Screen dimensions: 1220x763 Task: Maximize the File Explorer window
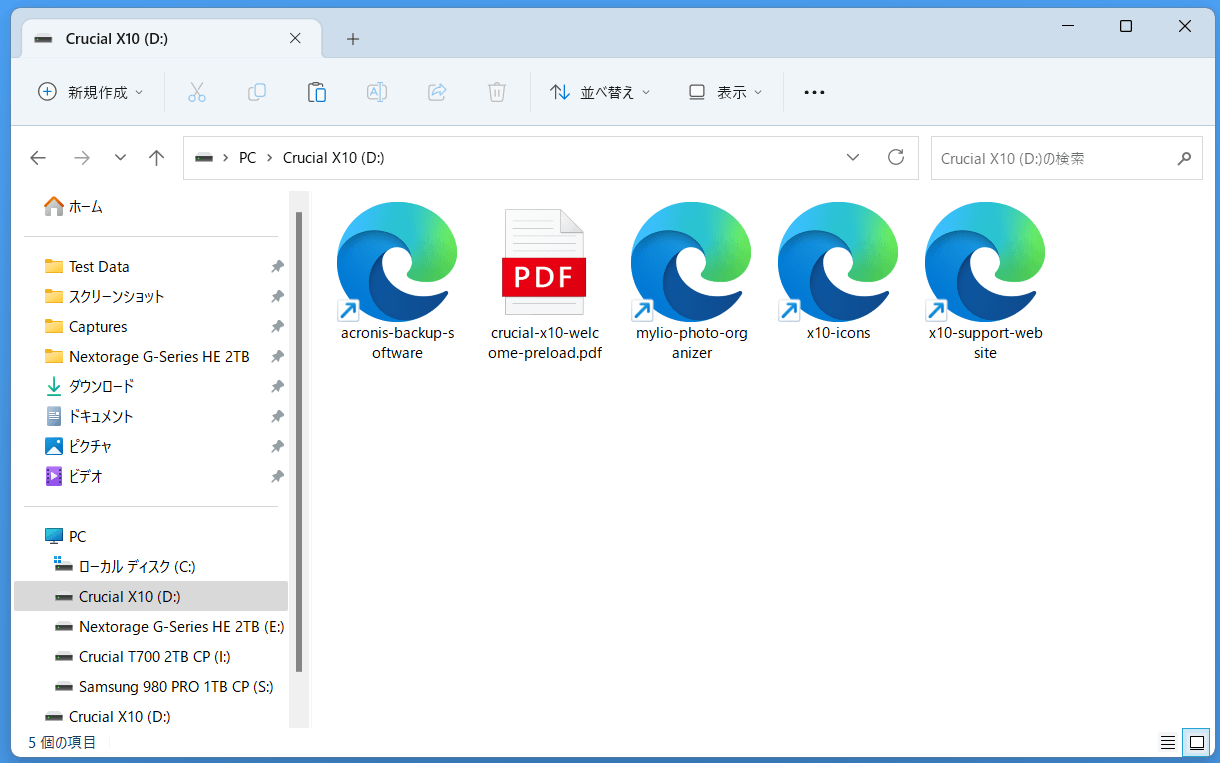[1126, 27]
